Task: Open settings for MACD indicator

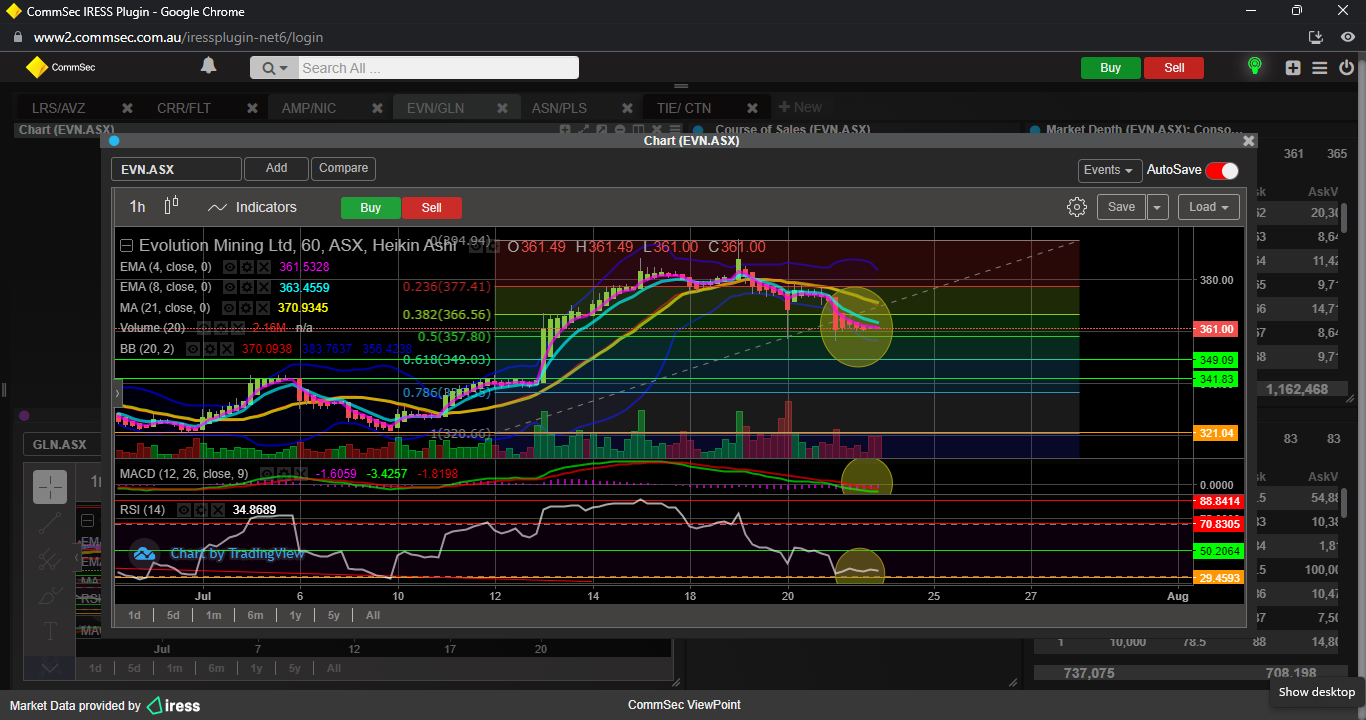Action: point(284,474)
